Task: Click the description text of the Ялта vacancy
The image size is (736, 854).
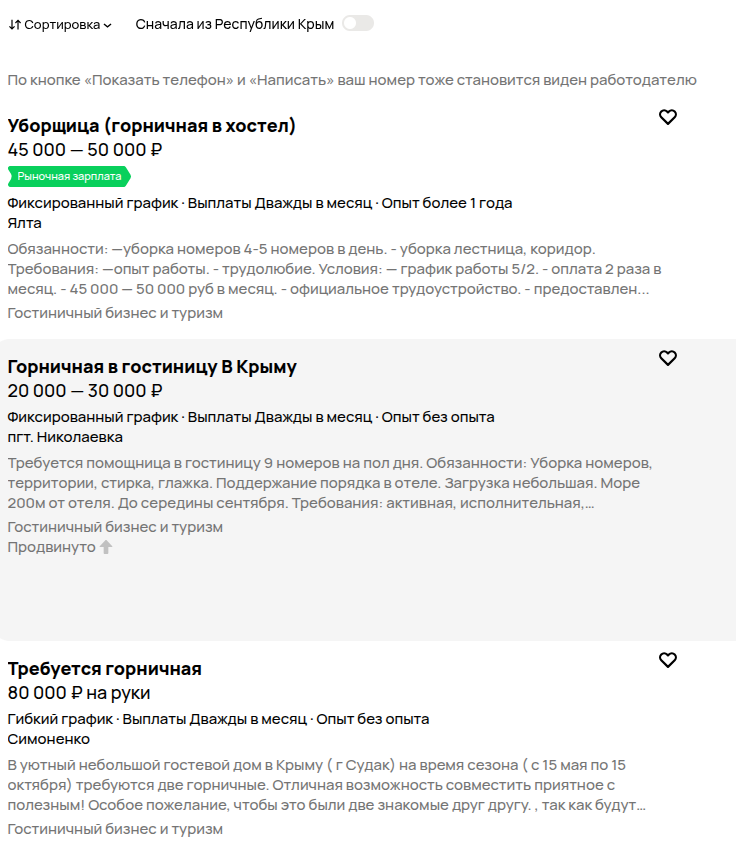Action: [x=334, y=269]
